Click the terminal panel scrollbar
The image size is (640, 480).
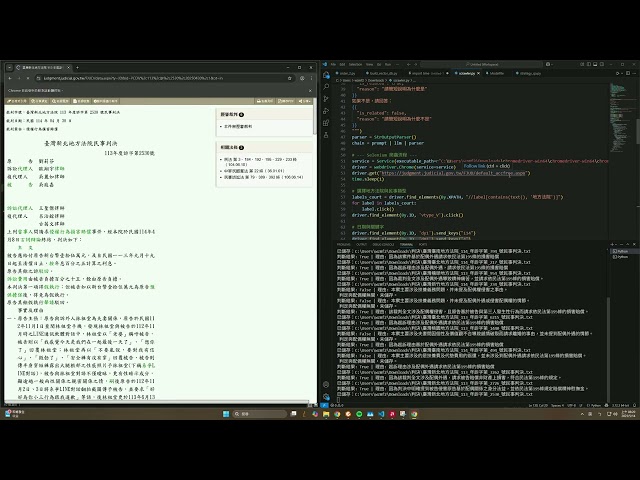(x=608, y=349)
